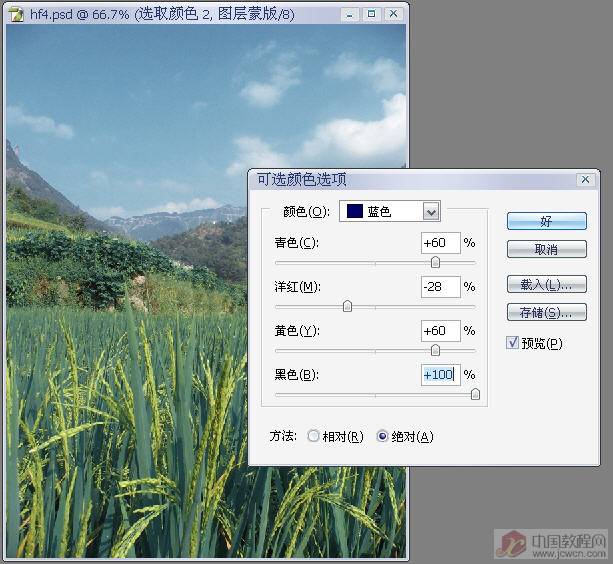Select the 相对 method radio button
This screenshot has height=564, width=613.
tap(314, 436)
